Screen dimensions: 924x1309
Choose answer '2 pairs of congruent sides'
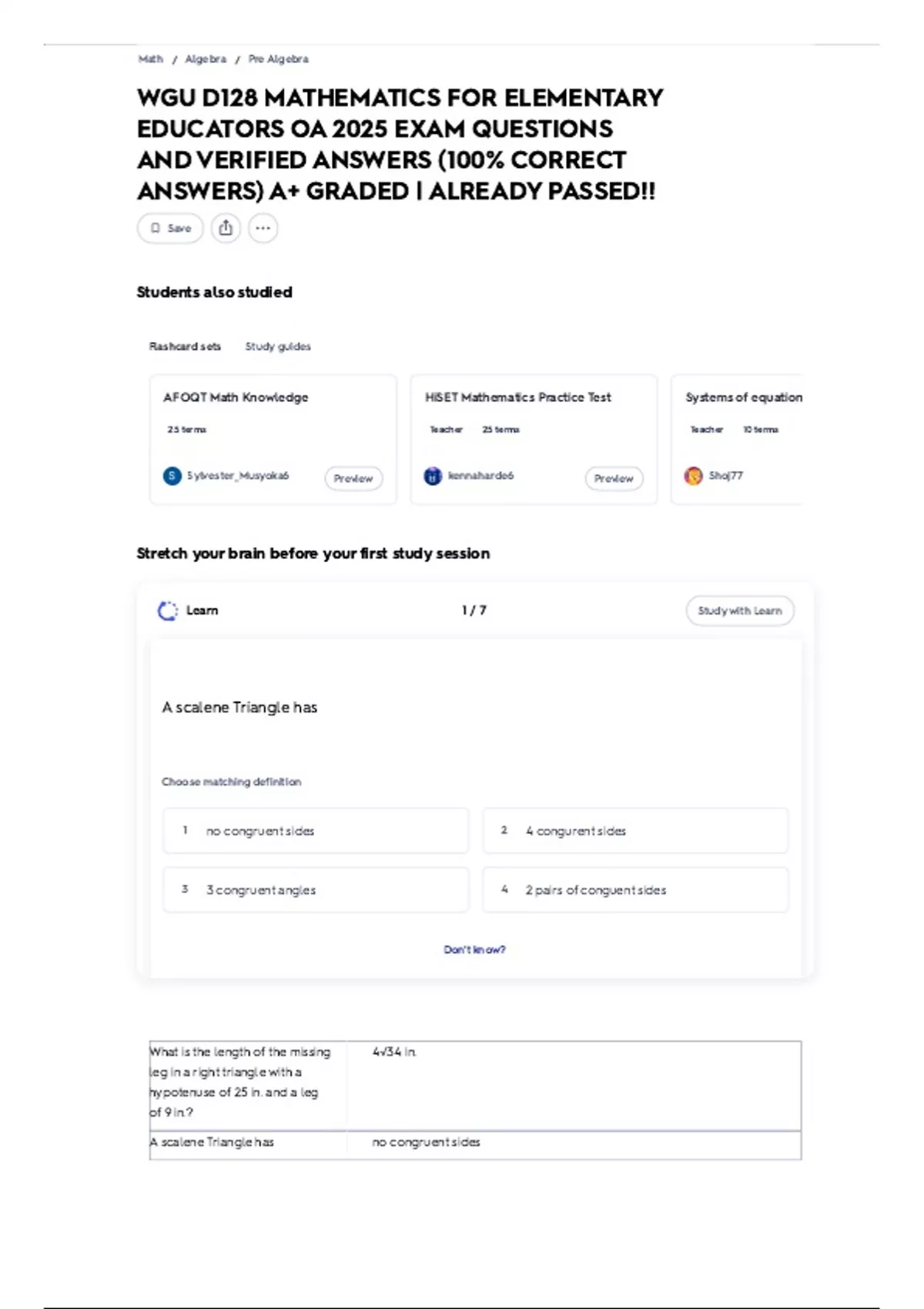[x=635, y=890]
